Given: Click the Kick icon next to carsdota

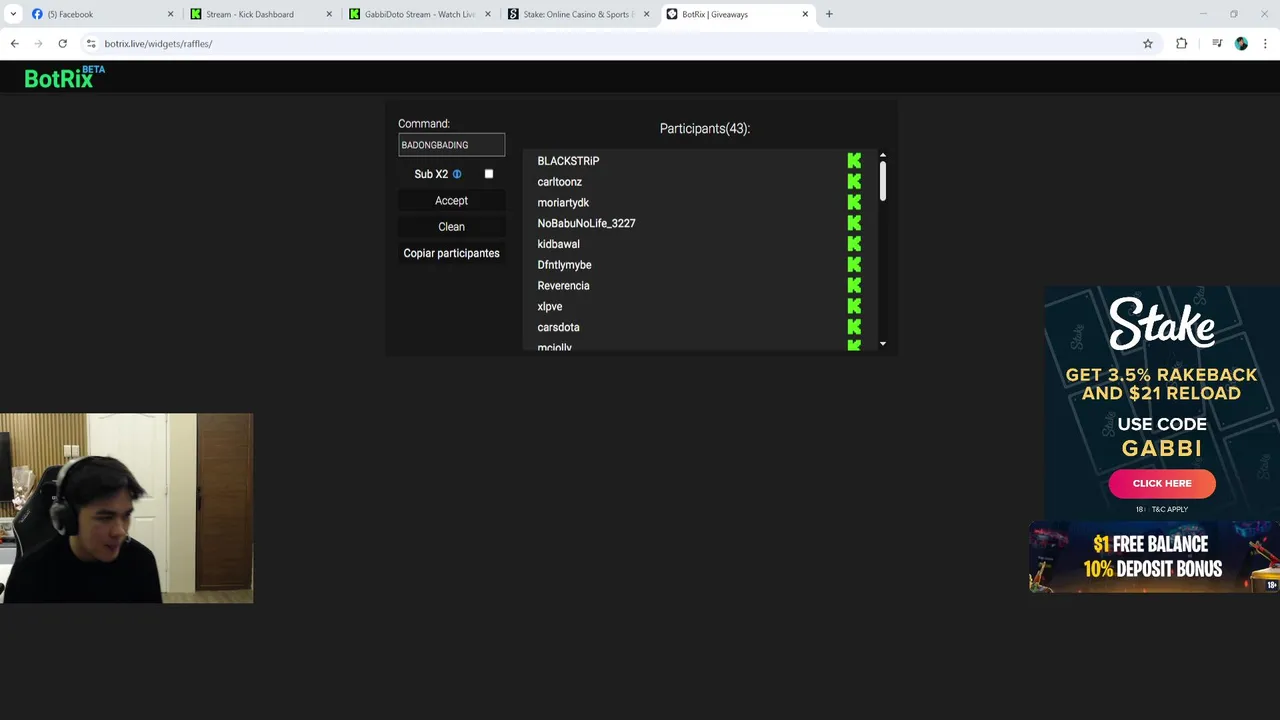Looking at the screenshot, I should 854,327.
